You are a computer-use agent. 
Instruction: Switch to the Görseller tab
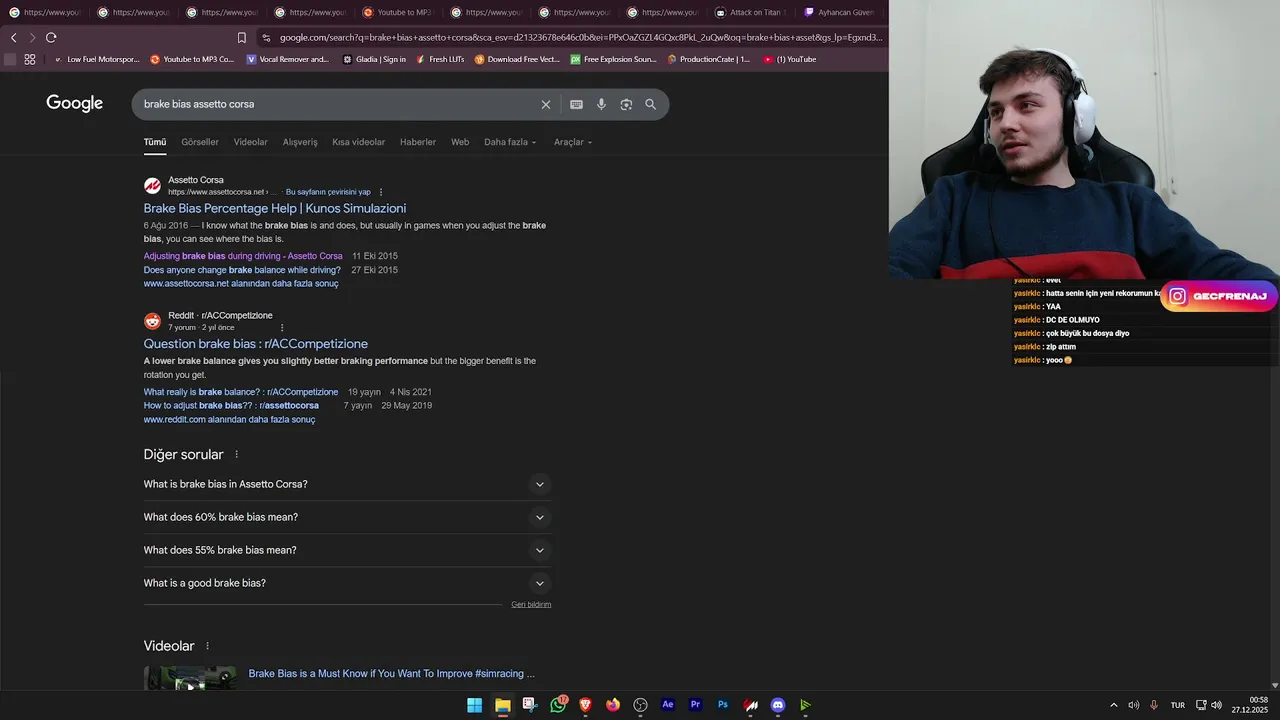(x=200, y=142)
